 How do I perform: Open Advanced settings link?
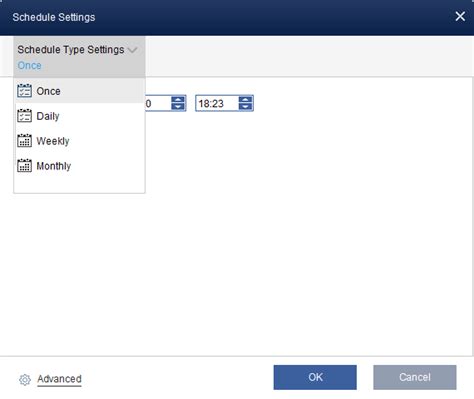pyautogui.click(x=59, y=379)
